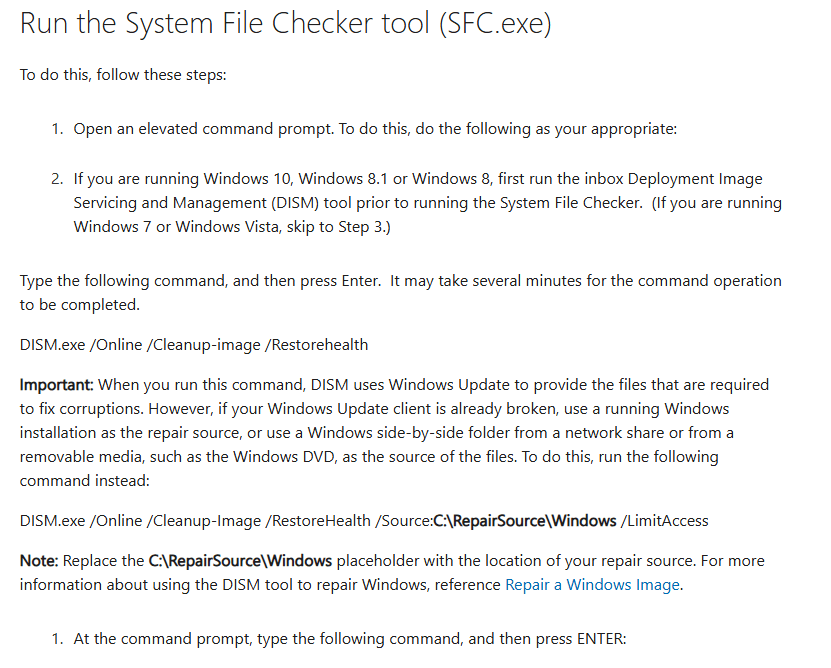This screenshot has width=831, height=668.
Task: Click the 'to be completed.' line
Action: 80,305
